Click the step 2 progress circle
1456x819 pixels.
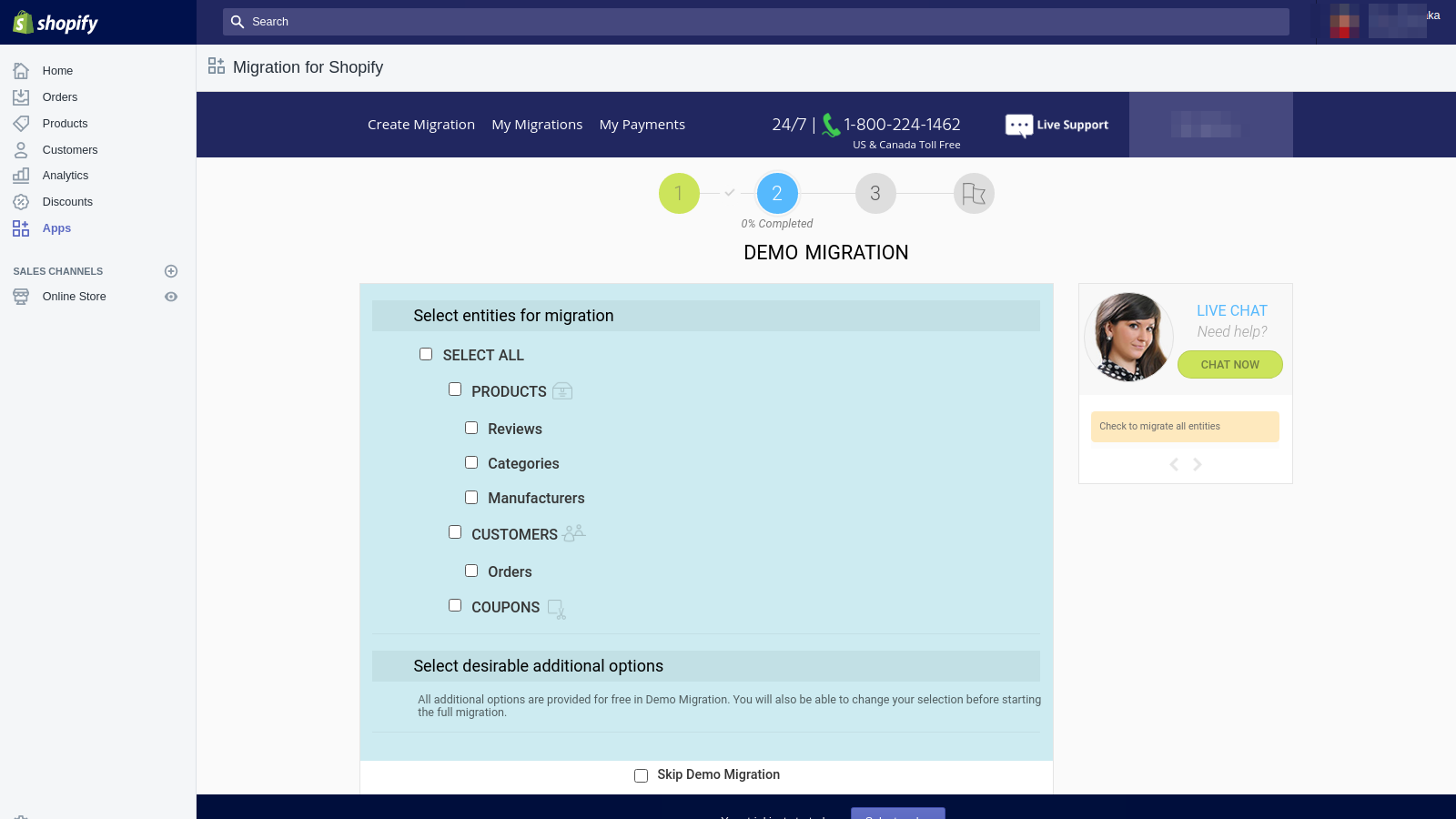pyautogui.click(x=777, y=194)
